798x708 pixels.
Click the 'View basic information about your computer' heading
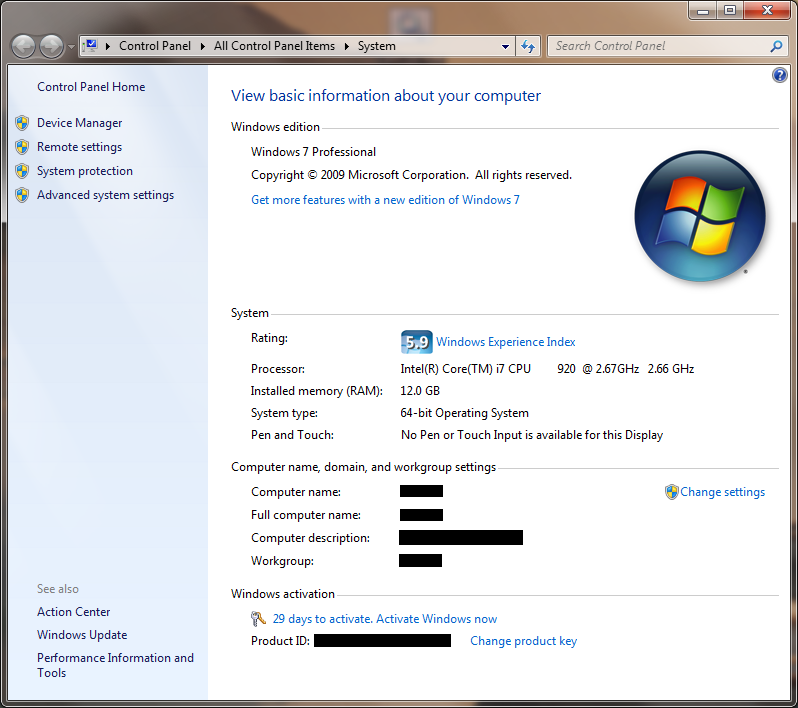[386, 96]
